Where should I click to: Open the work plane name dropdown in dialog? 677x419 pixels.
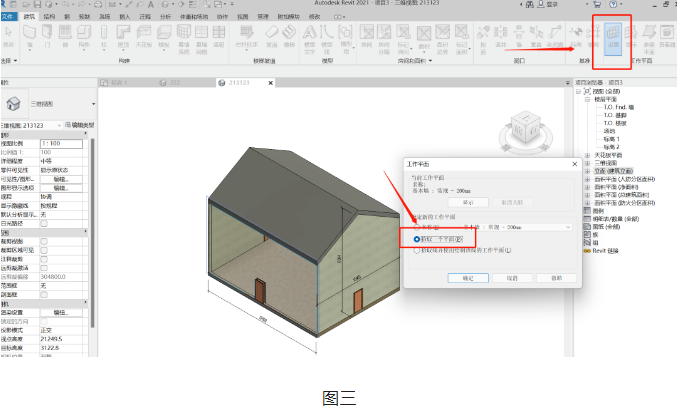(x=568, y=227)
